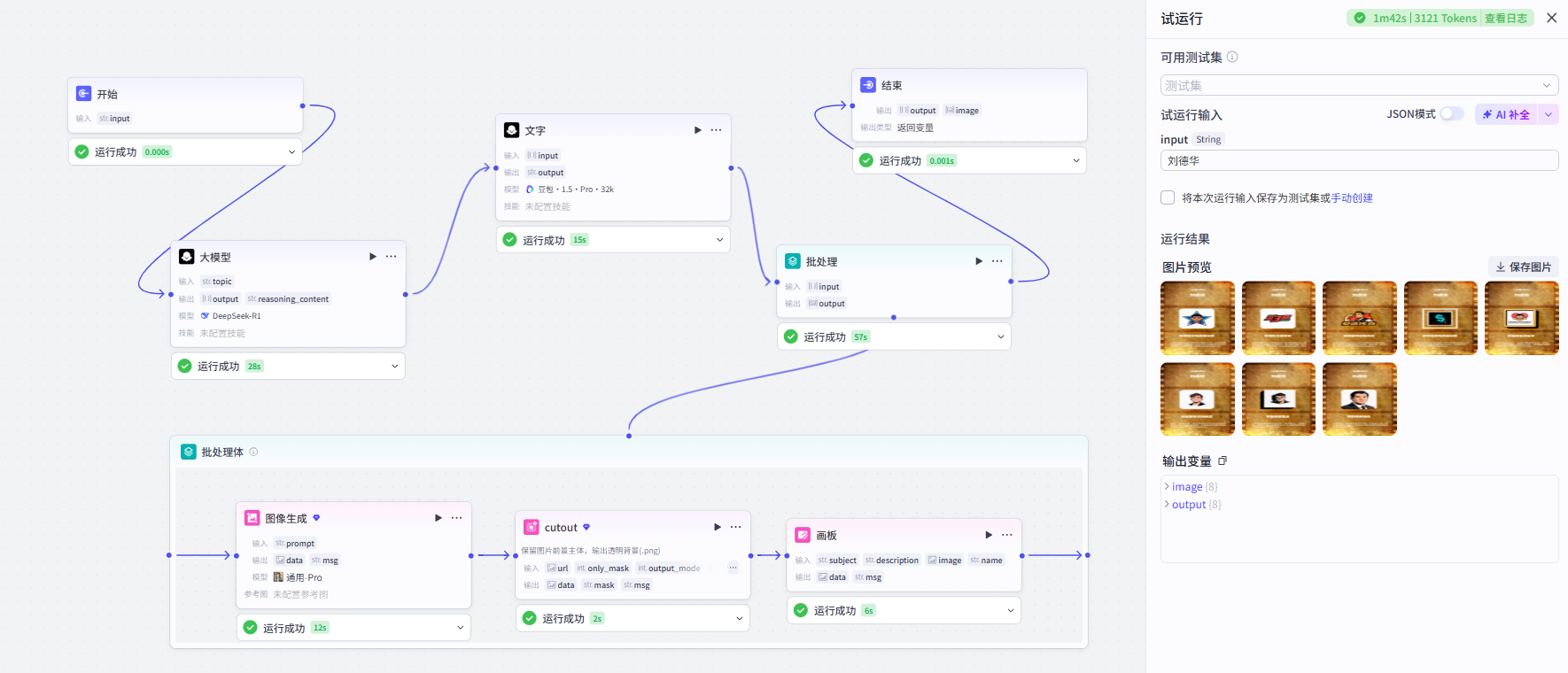Expand the output [8] variable entry

[x=1192, y=505]
